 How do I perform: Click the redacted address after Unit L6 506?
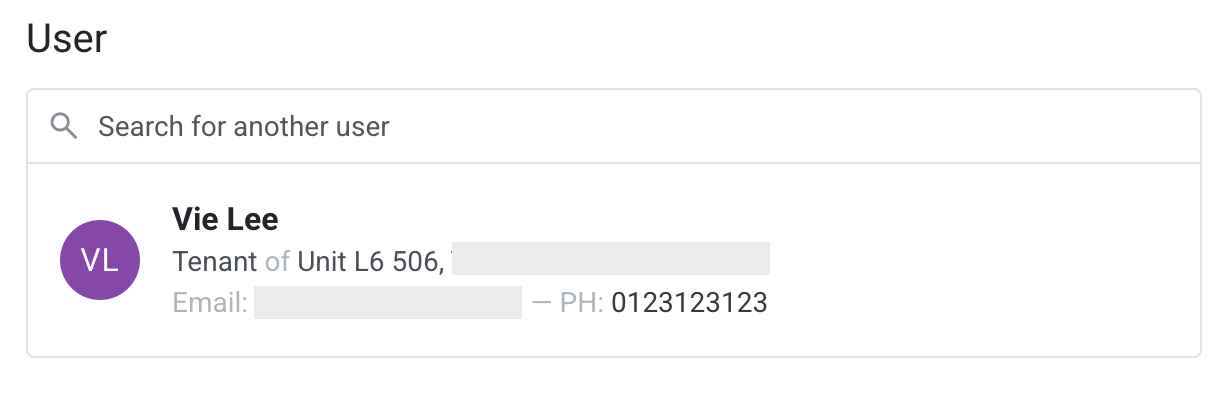610,258
